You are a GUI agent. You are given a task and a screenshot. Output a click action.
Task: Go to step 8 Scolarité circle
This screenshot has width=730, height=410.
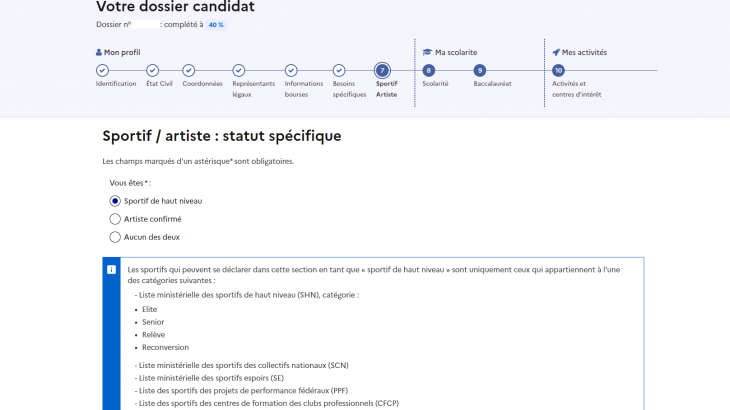tap(429, 70)
